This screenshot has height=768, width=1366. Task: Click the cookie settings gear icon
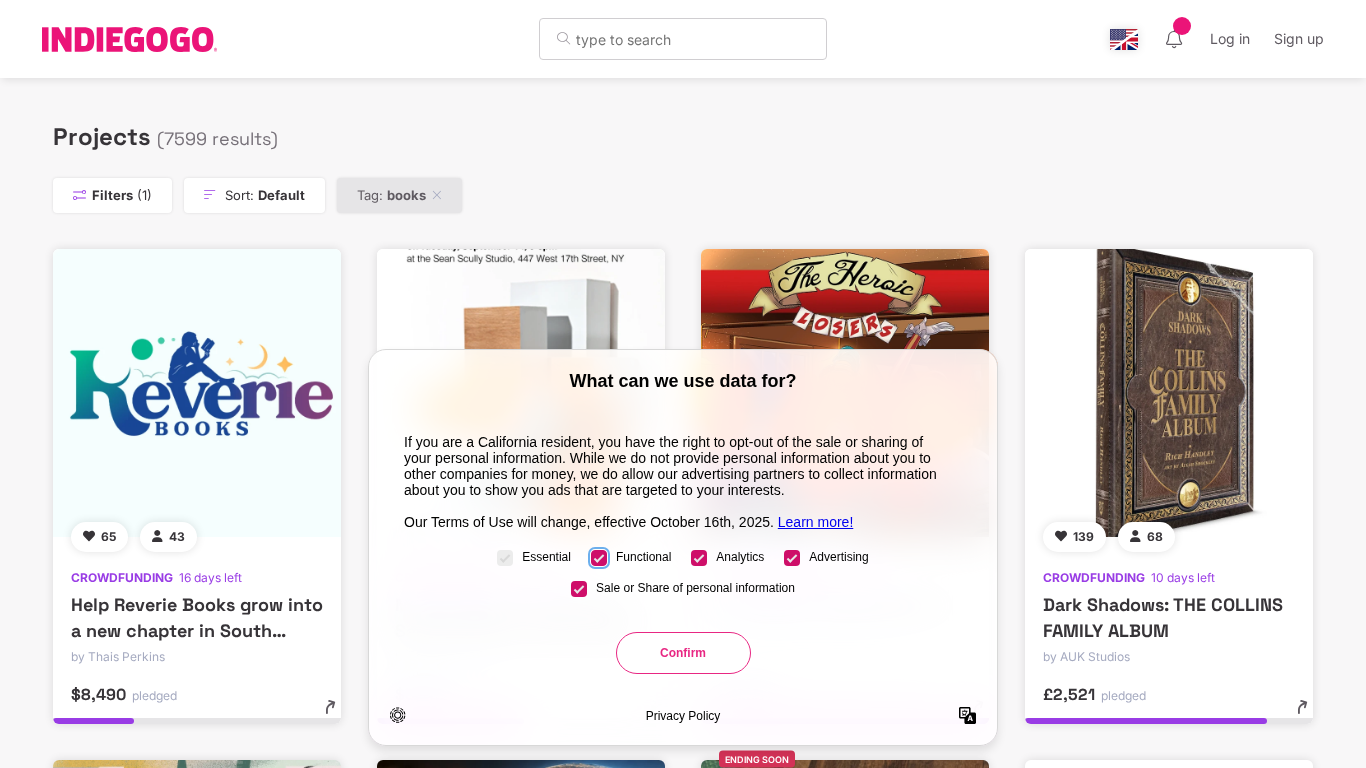398,715
